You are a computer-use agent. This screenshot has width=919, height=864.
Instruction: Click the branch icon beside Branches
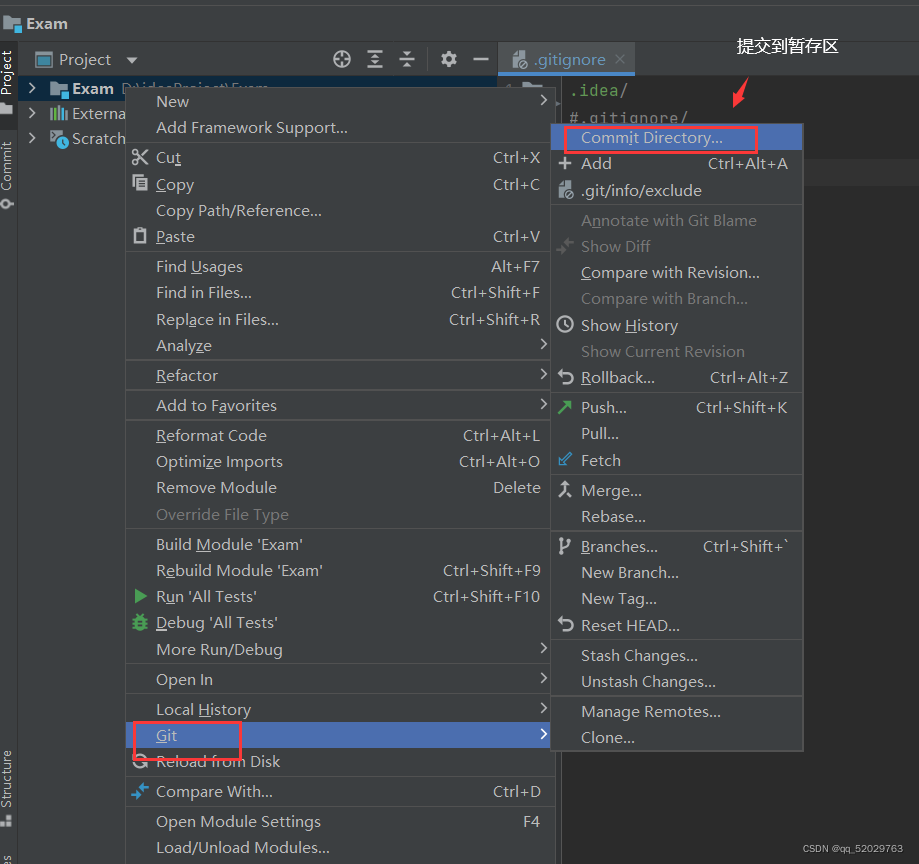(x=564, y=546)
